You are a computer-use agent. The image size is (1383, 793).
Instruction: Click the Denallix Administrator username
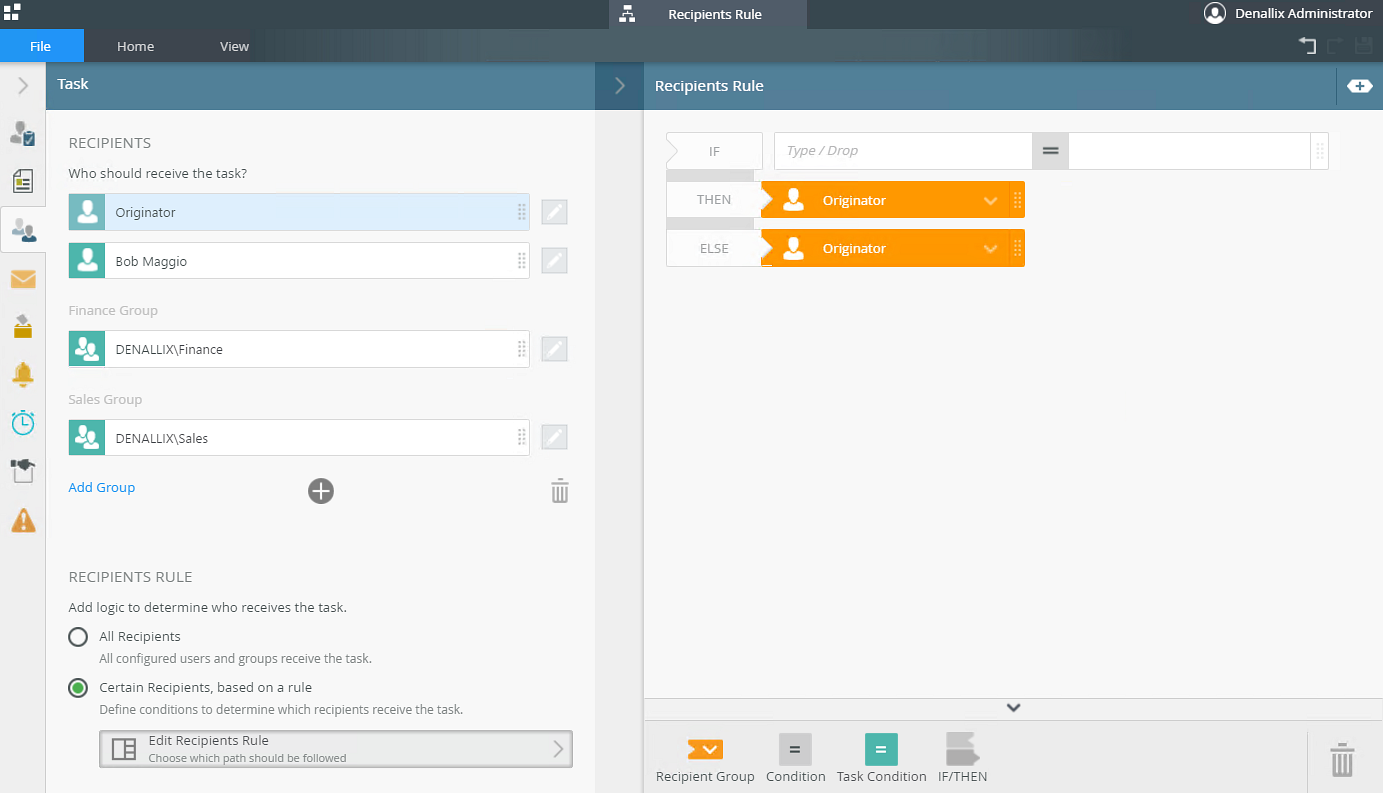point(1304,14)
